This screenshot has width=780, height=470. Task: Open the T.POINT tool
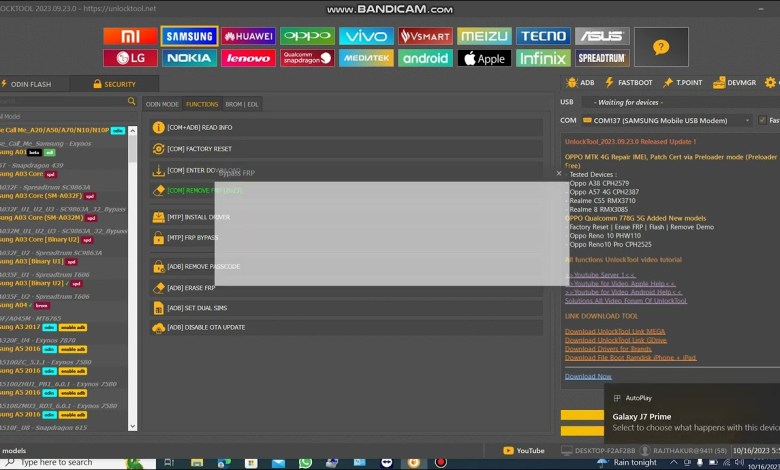pos(682,83)
